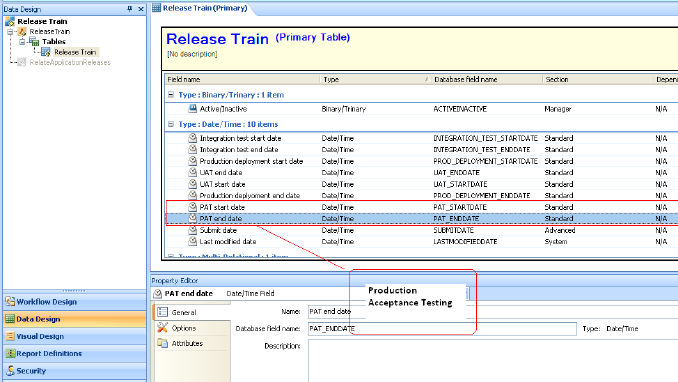
Task: Click the PAT start date field icon
Action: [192, 207]
